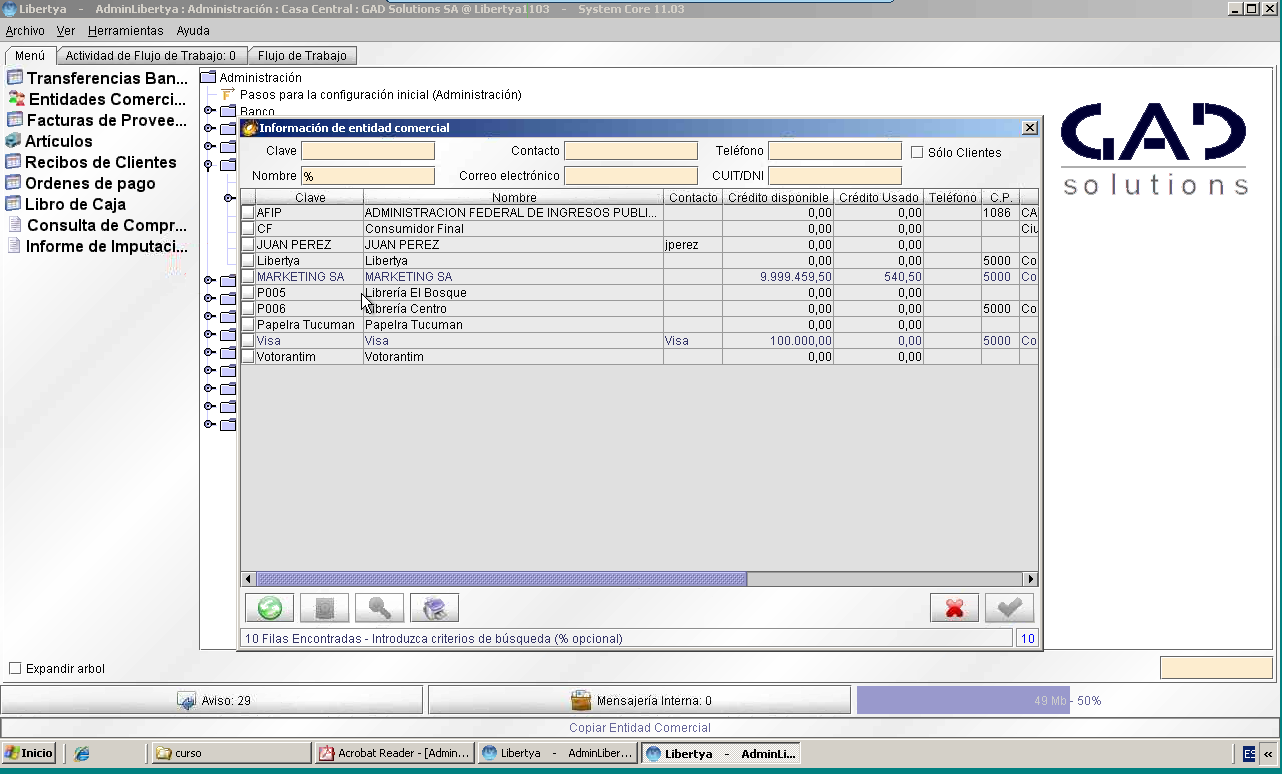Select the Pasos para la configuración inicial item
This screenshot has height=774, width=1282.
point(381,95)
